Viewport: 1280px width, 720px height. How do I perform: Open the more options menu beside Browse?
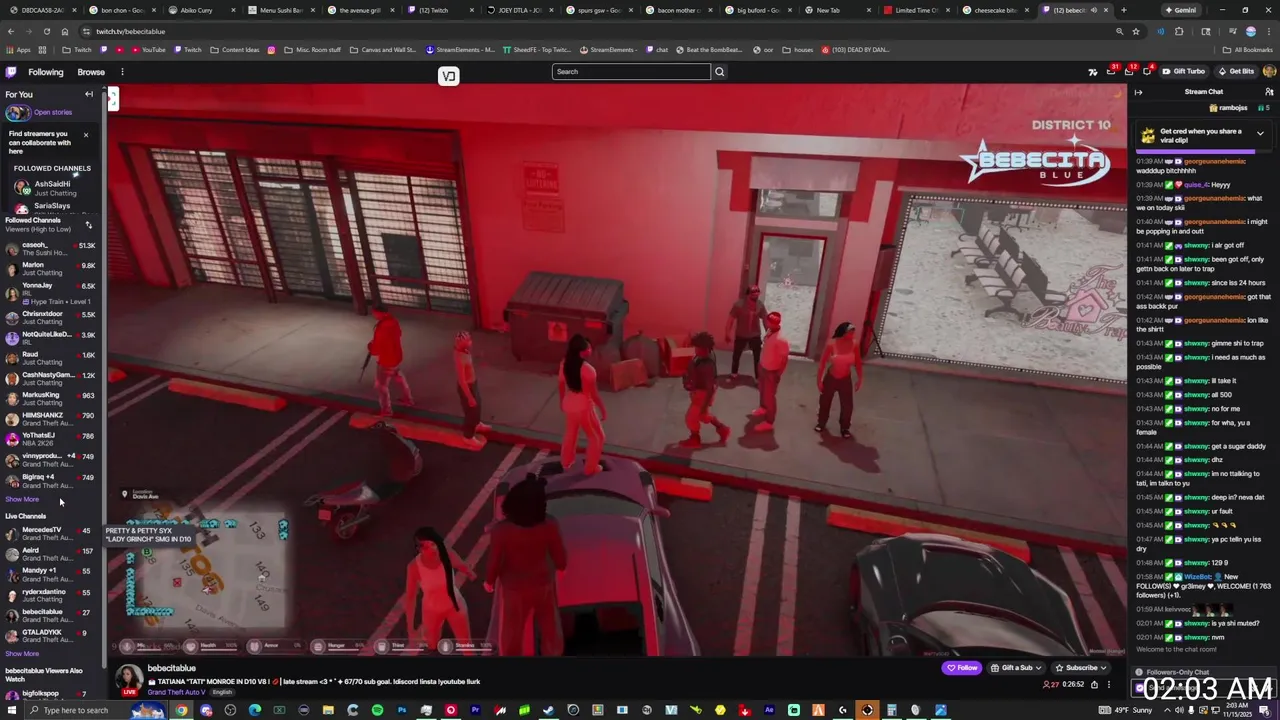point(122,72)
